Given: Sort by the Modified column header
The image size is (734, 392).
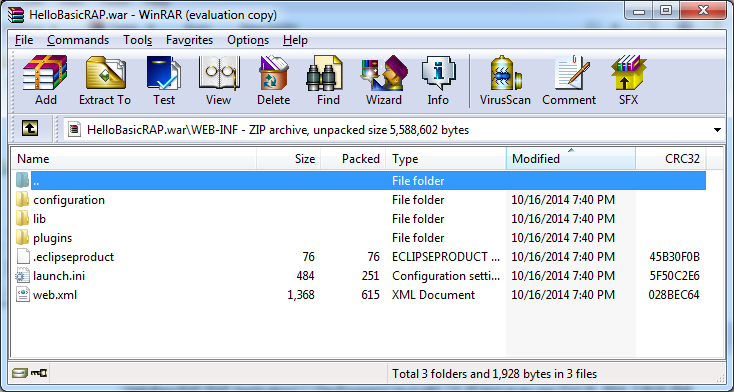Looking at the screenshot, I should coord(571,159).
